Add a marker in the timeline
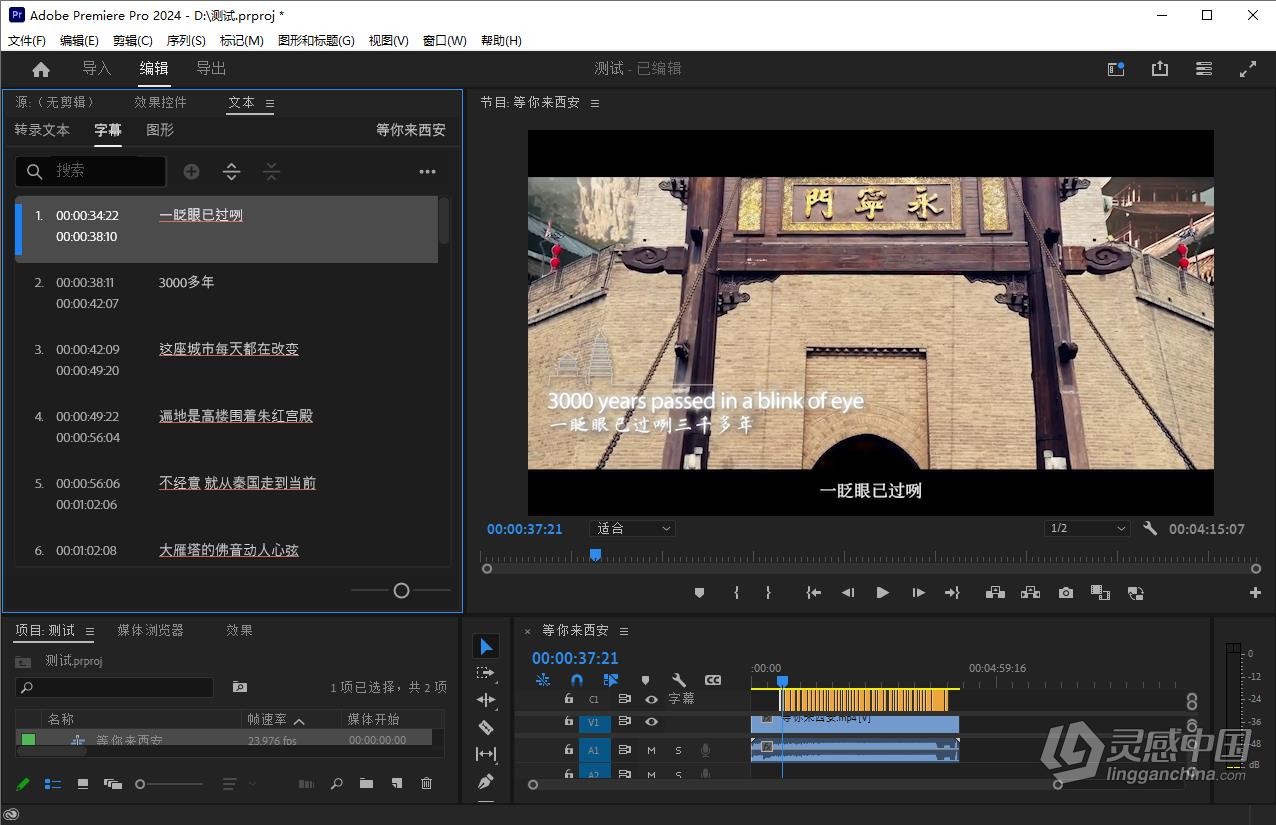This screenshot has width=1276, height=825. (645, 680)
